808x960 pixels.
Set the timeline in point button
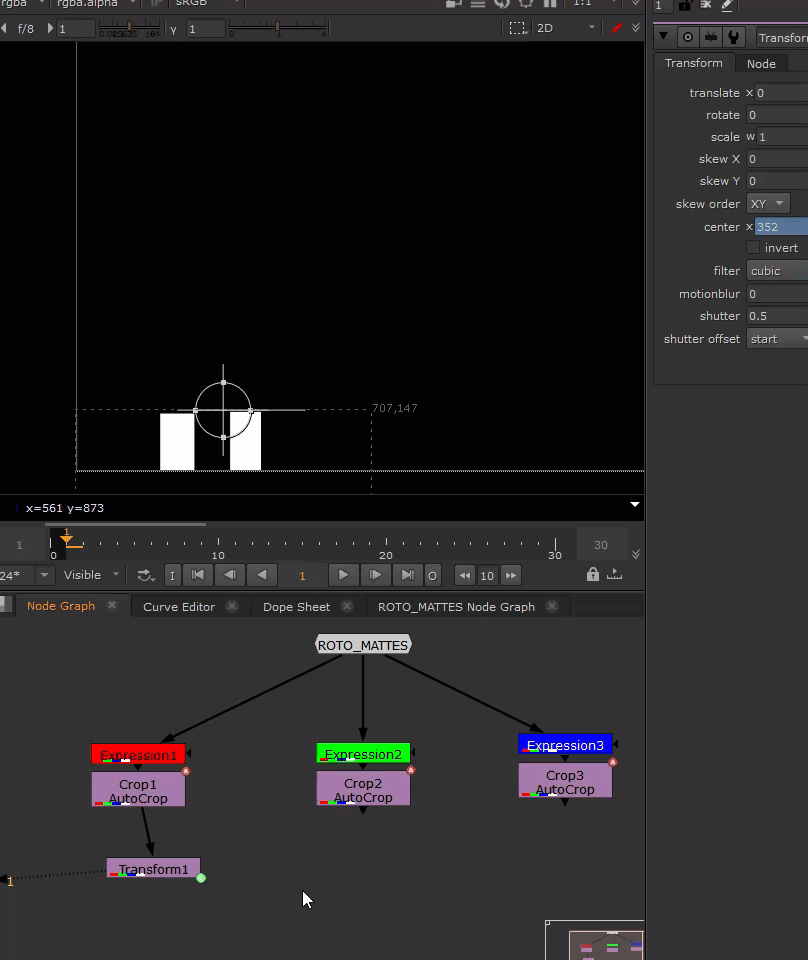(x=173, y=575)
